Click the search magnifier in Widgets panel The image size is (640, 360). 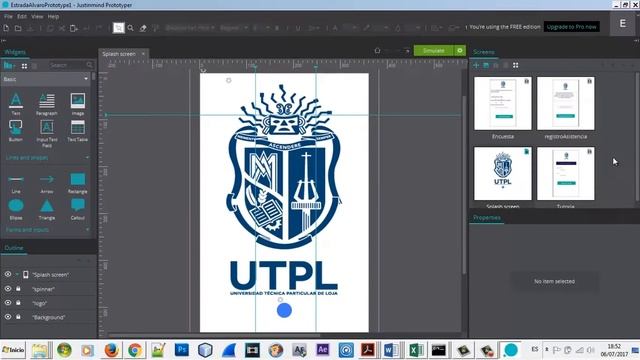89,65
